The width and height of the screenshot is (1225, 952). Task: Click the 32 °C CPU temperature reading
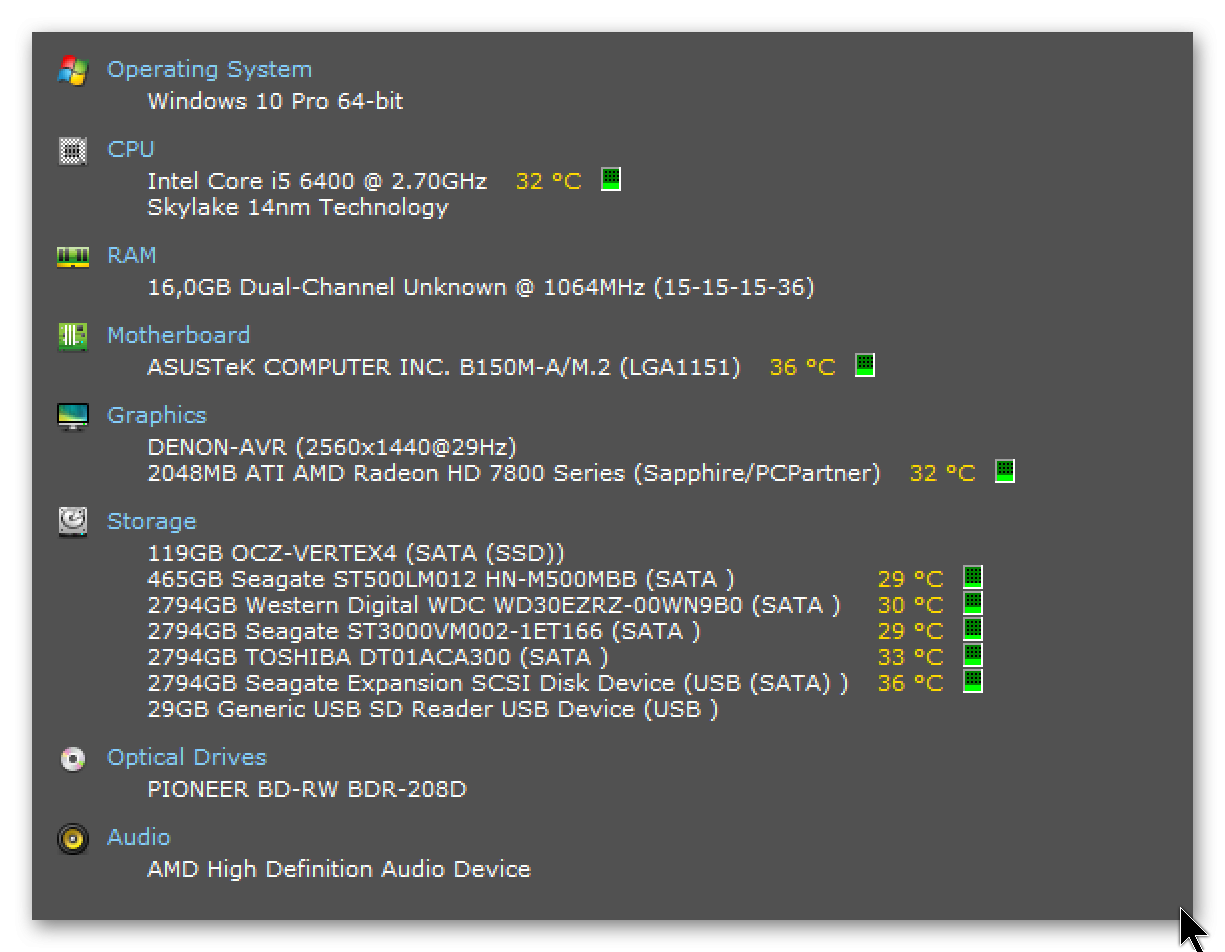pyautogui.click(x=548, y=182)
